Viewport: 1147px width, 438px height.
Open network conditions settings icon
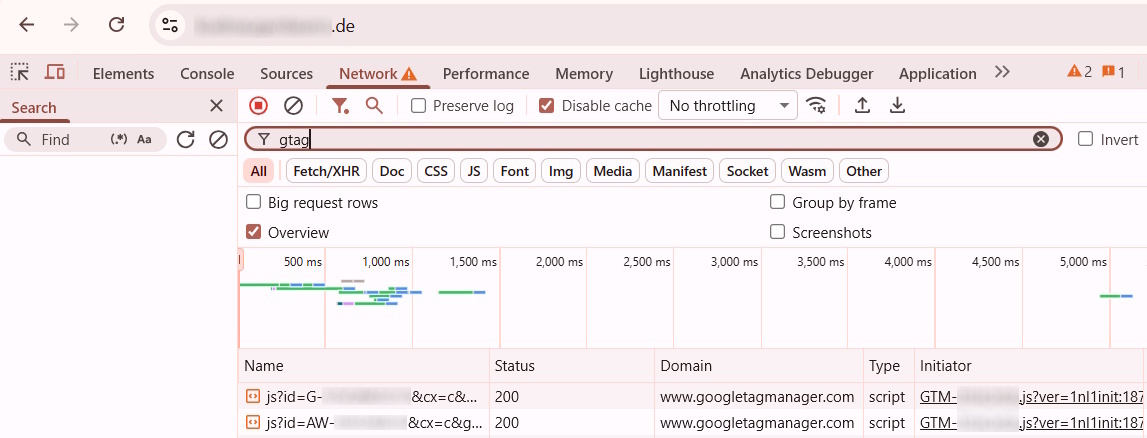(x=817, y=106)
